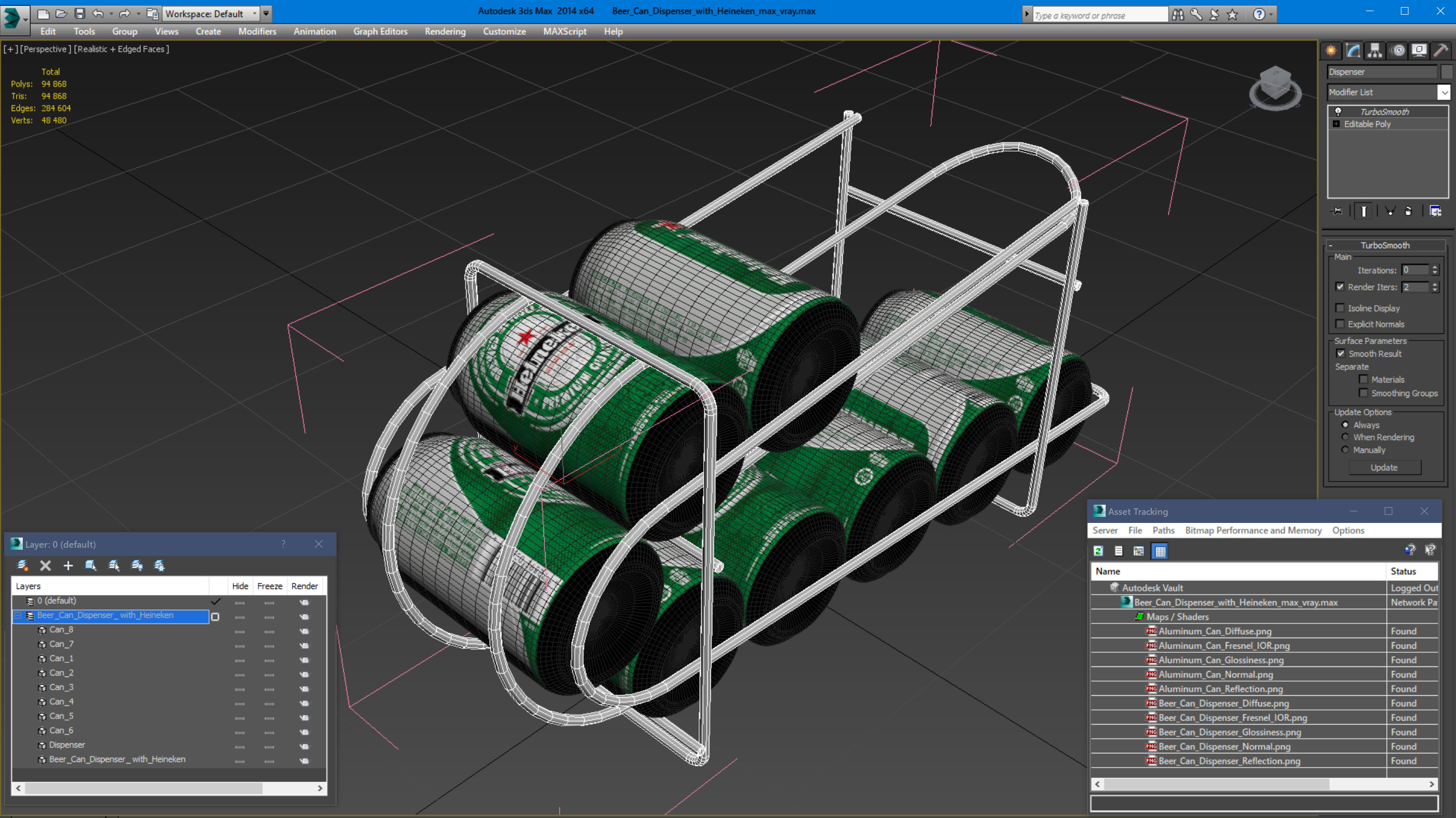Open Bitmap Performance and Memory menu
The height and width of the screenshot is (818, 1456).
[1253, 530]
